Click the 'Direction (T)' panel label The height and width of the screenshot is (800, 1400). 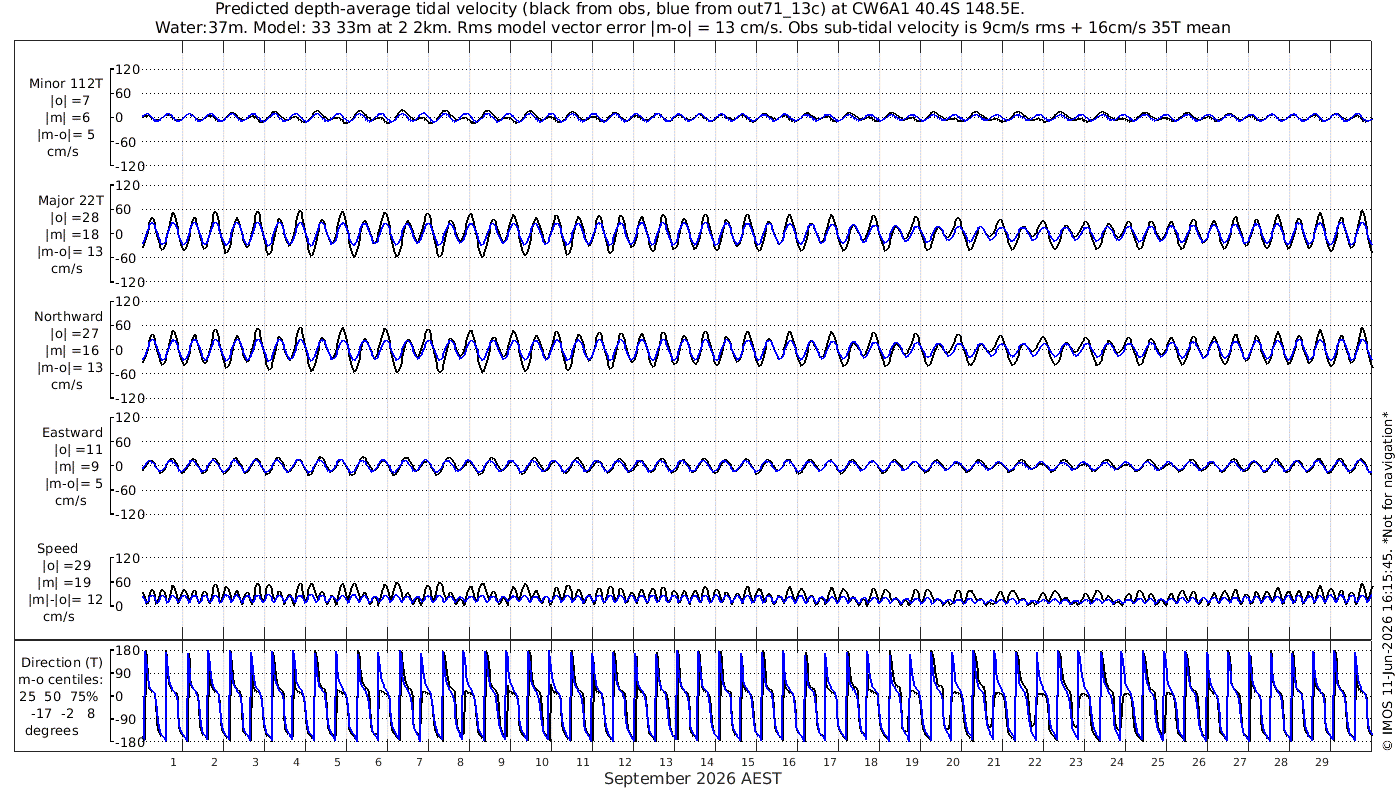[x=62, y=662]
